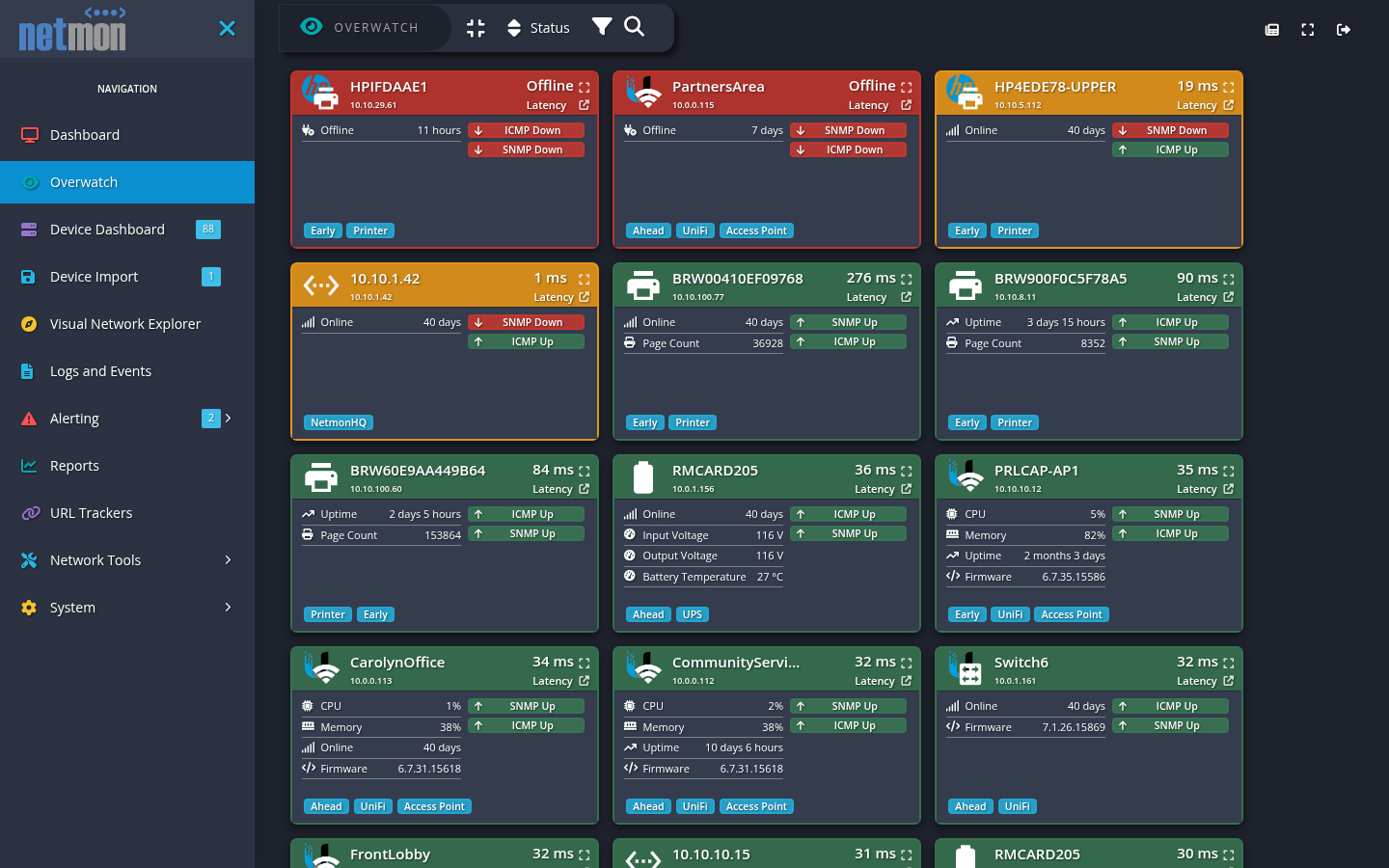Expand the Switch6 card
The width and height of the screenshot is (1389, 868).
(1228, 663)
